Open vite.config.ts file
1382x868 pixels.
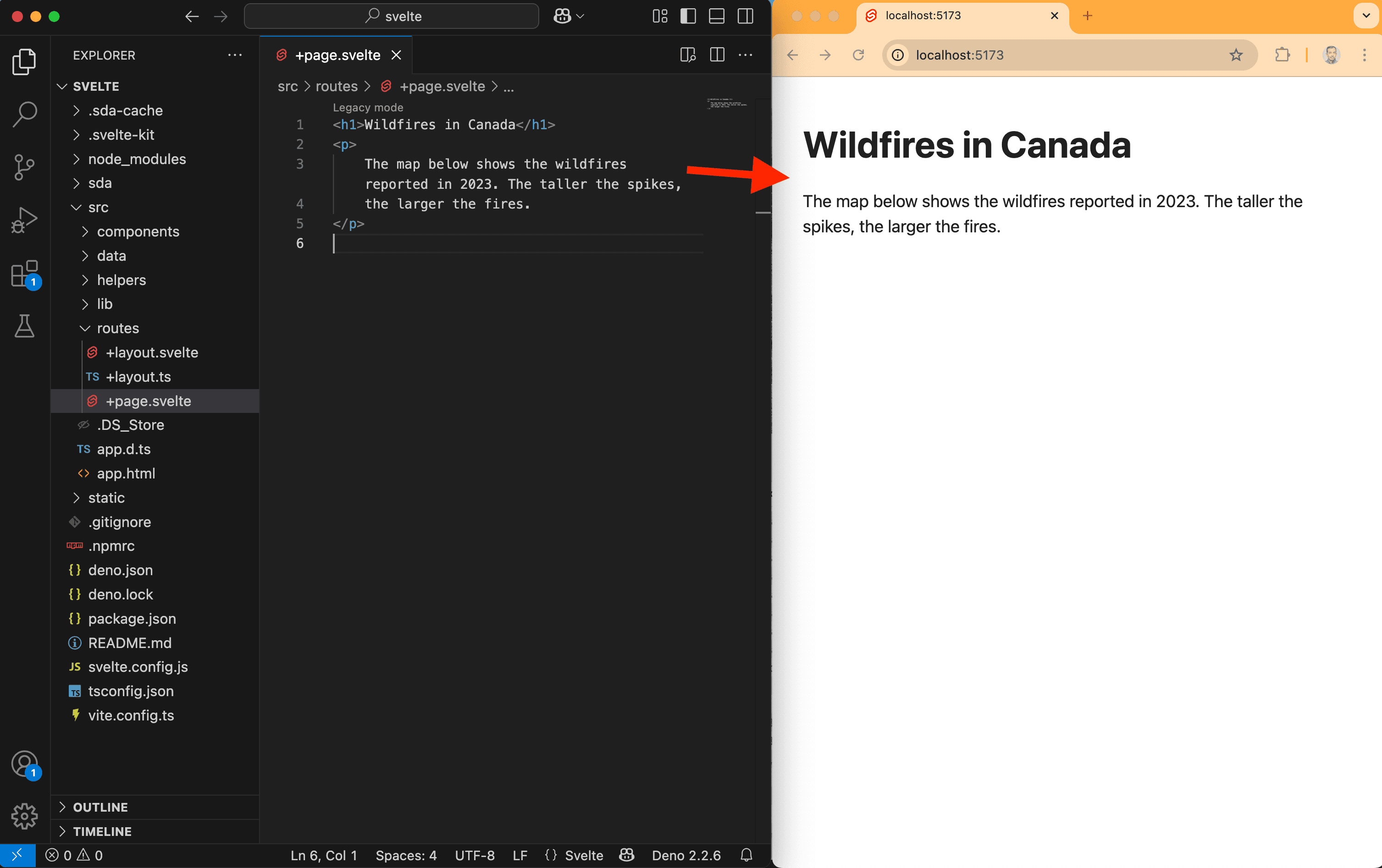pyautogui.click(x=131, y=715)
